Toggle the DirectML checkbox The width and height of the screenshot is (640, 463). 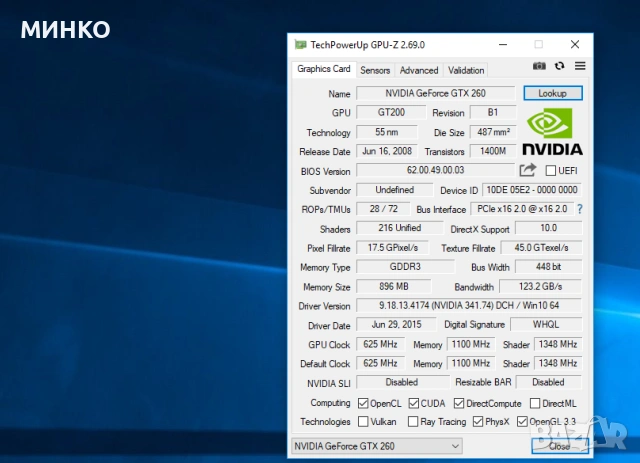click(x=535, y=403)
